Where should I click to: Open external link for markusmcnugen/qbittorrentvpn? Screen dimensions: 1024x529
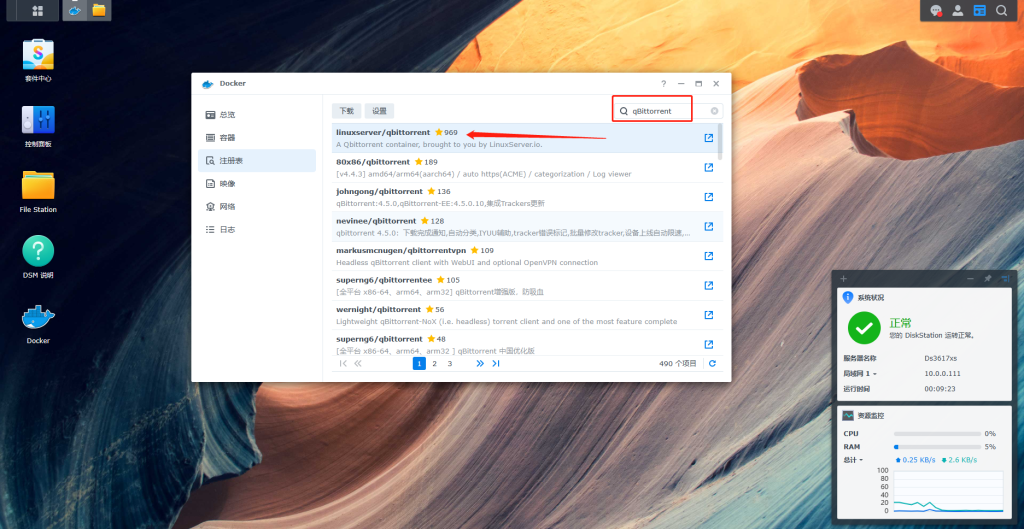[709, 255]
